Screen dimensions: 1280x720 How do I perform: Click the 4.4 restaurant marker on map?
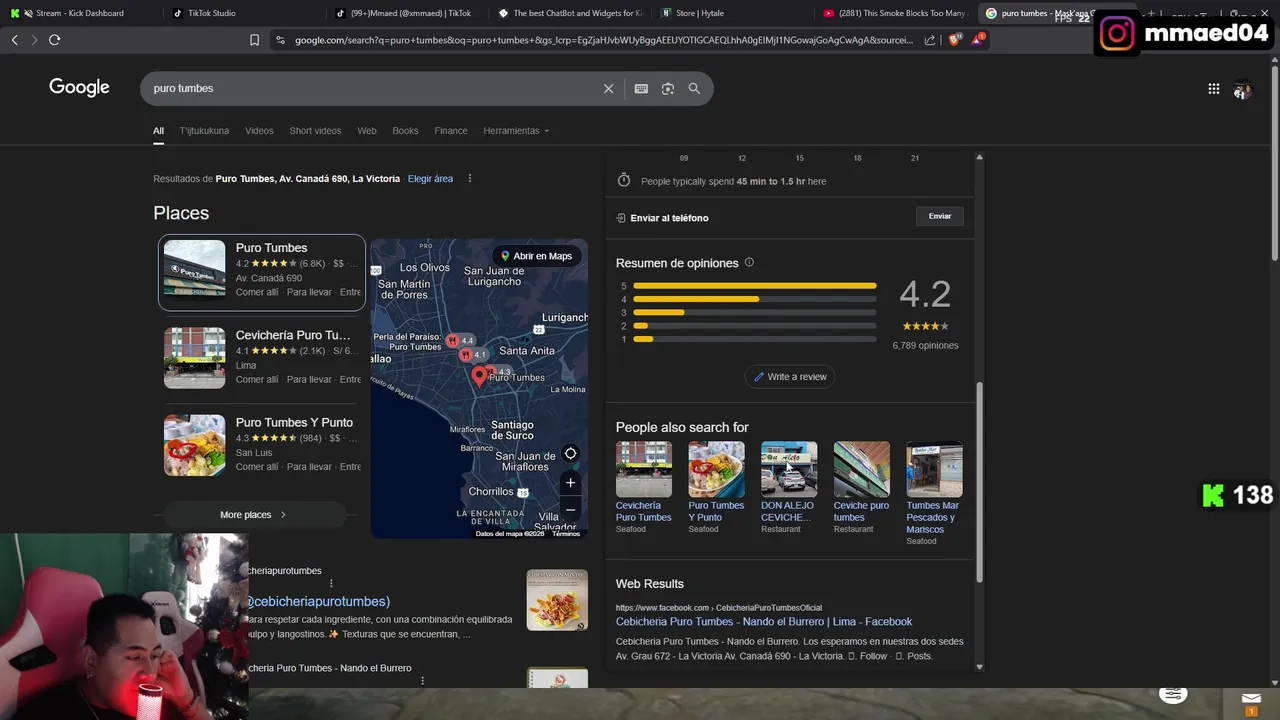coord(461,341)
